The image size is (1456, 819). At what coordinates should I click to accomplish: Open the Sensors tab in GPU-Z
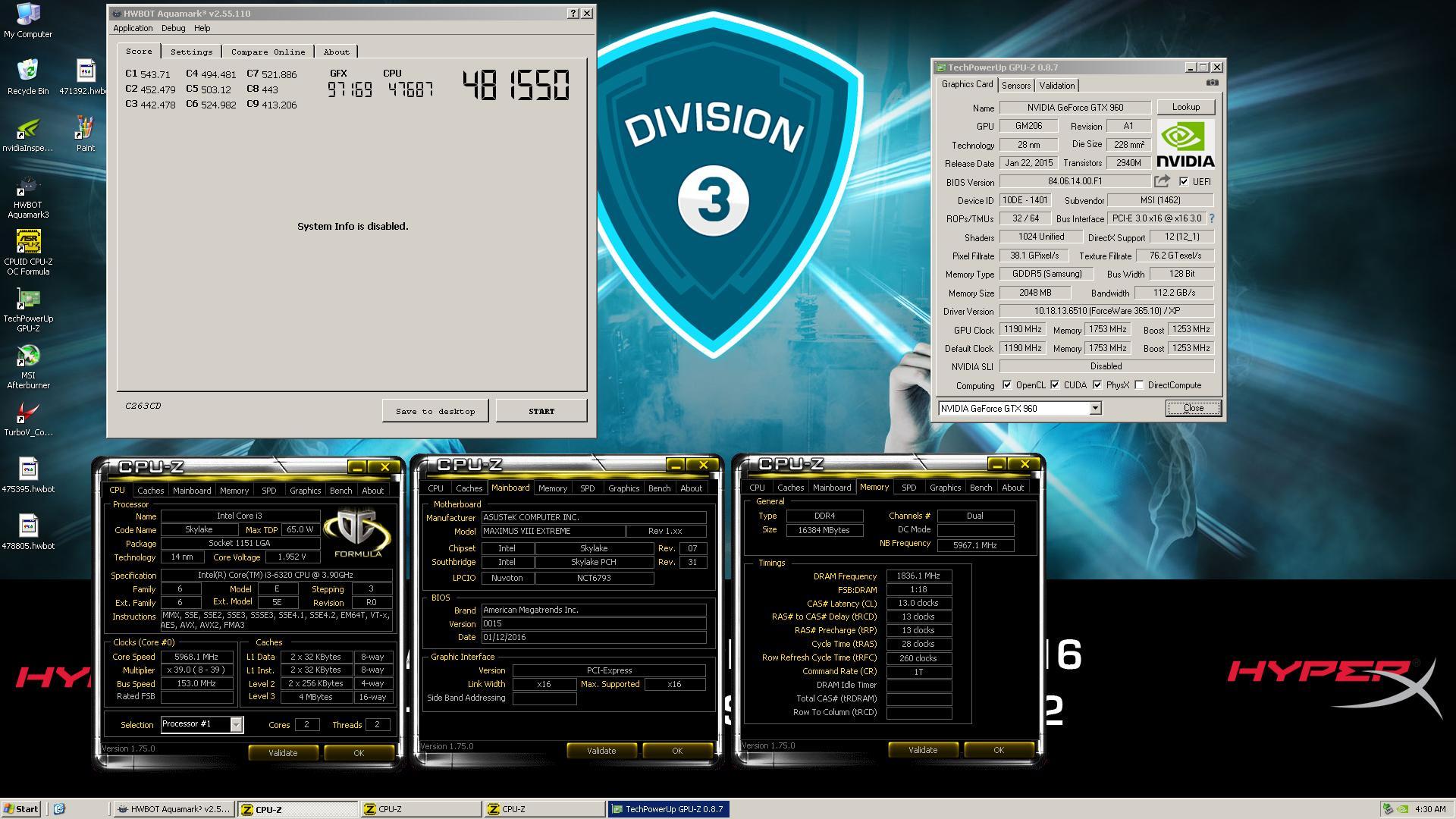1015,86
